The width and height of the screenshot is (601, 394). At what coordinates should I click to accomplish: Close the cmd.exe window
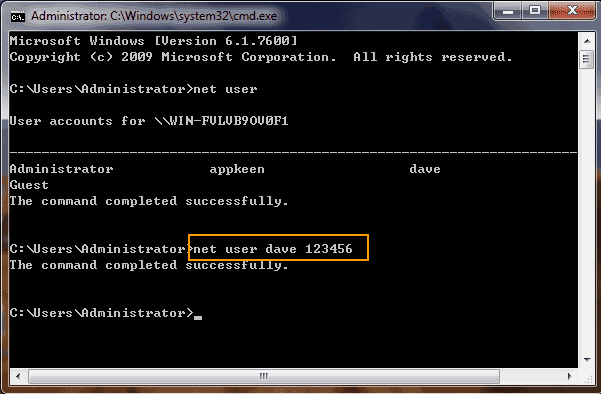point(572,11)
